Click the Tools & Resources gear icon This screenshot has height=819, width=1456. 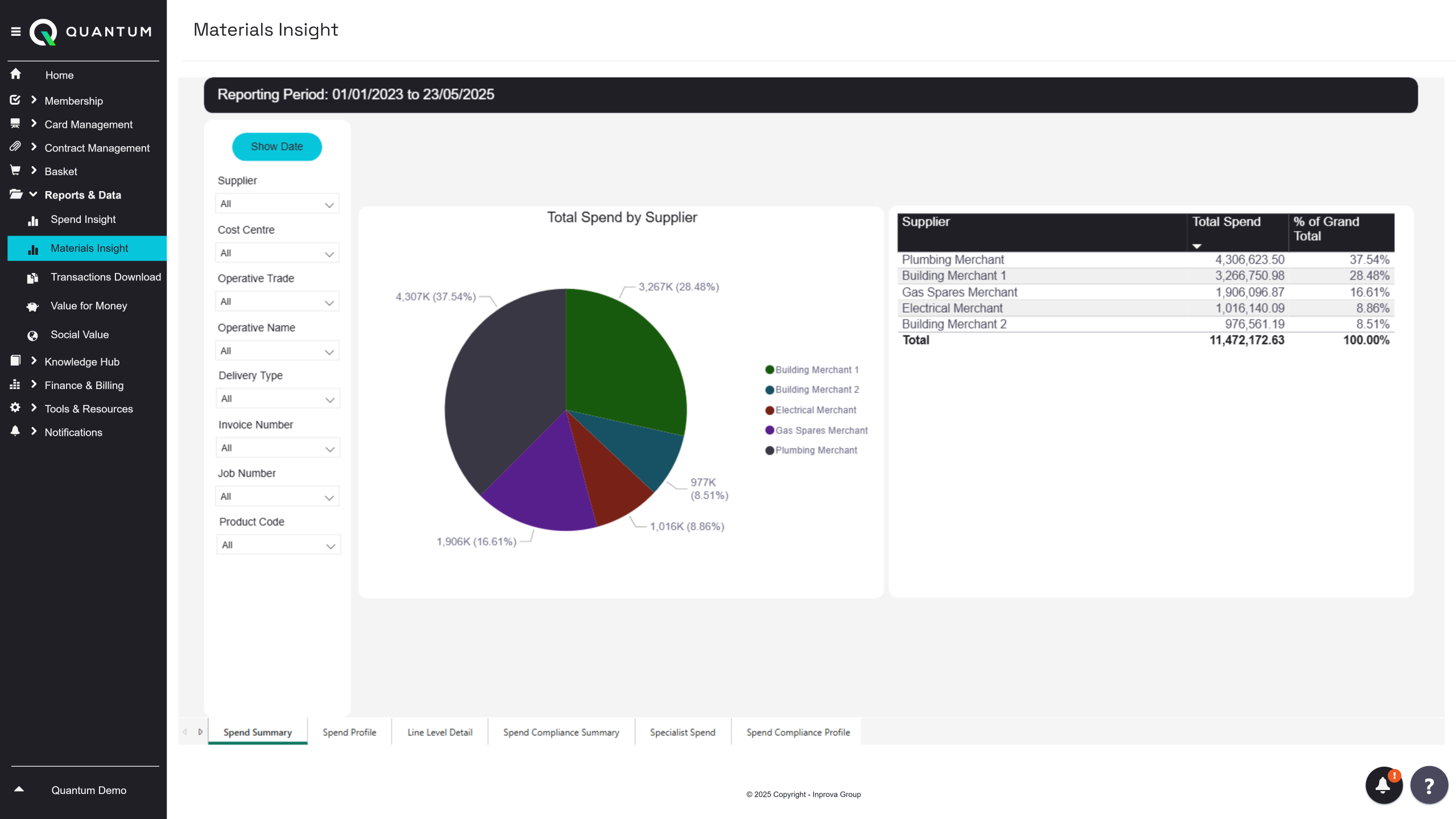coord(15,408)
